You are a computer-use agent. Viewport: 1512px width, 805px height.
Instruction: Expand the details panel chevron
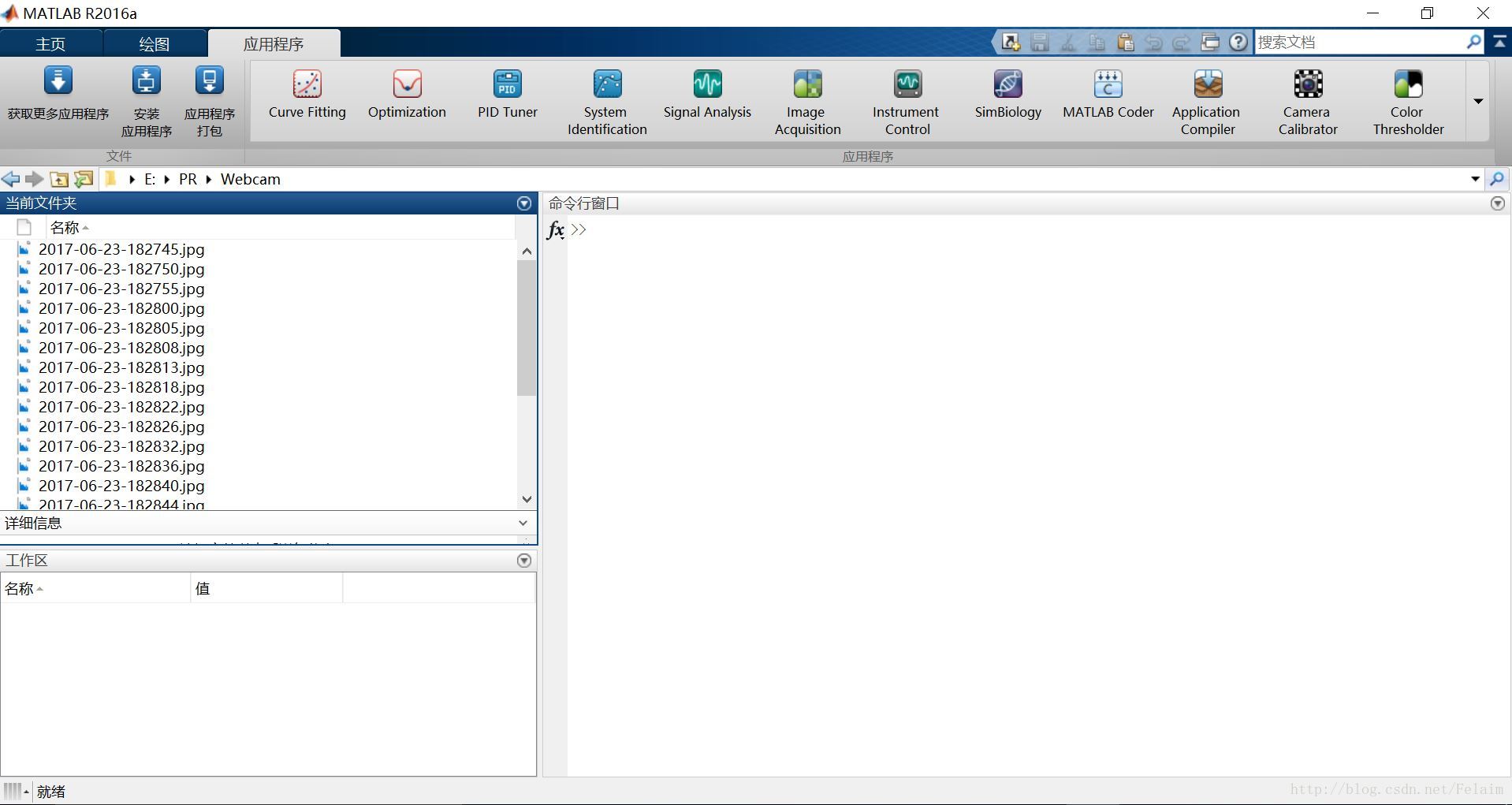(x=523, y=523)
